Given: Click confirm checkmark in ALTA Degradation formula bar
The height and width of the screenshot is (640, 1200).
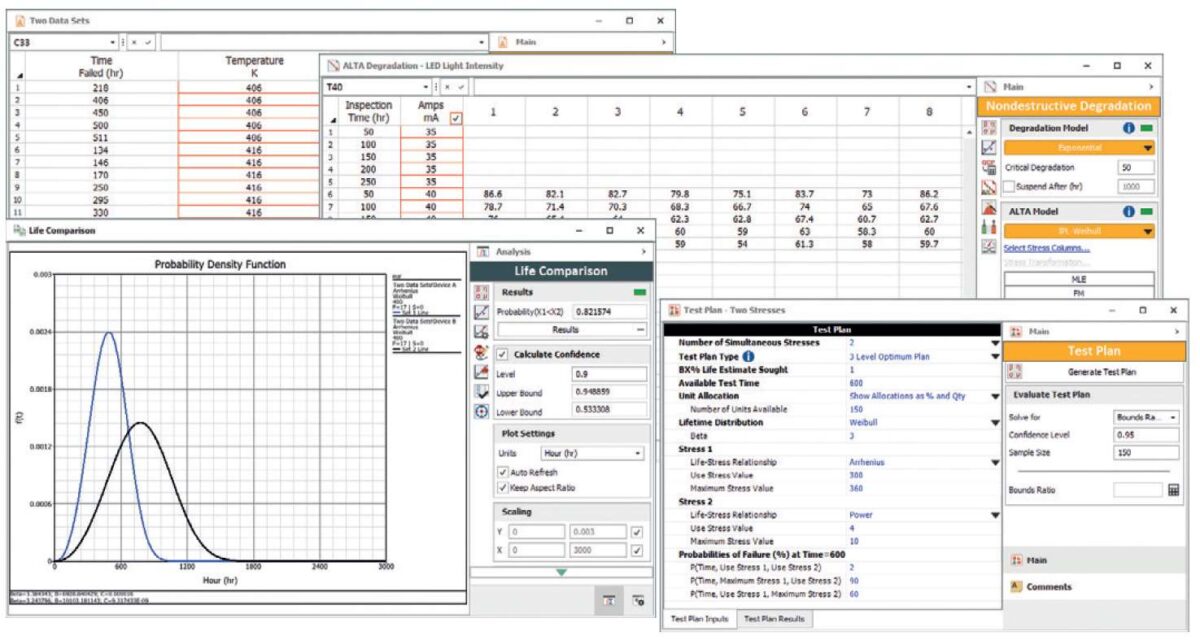Looking at the screenshot, I should click(460, 87).
